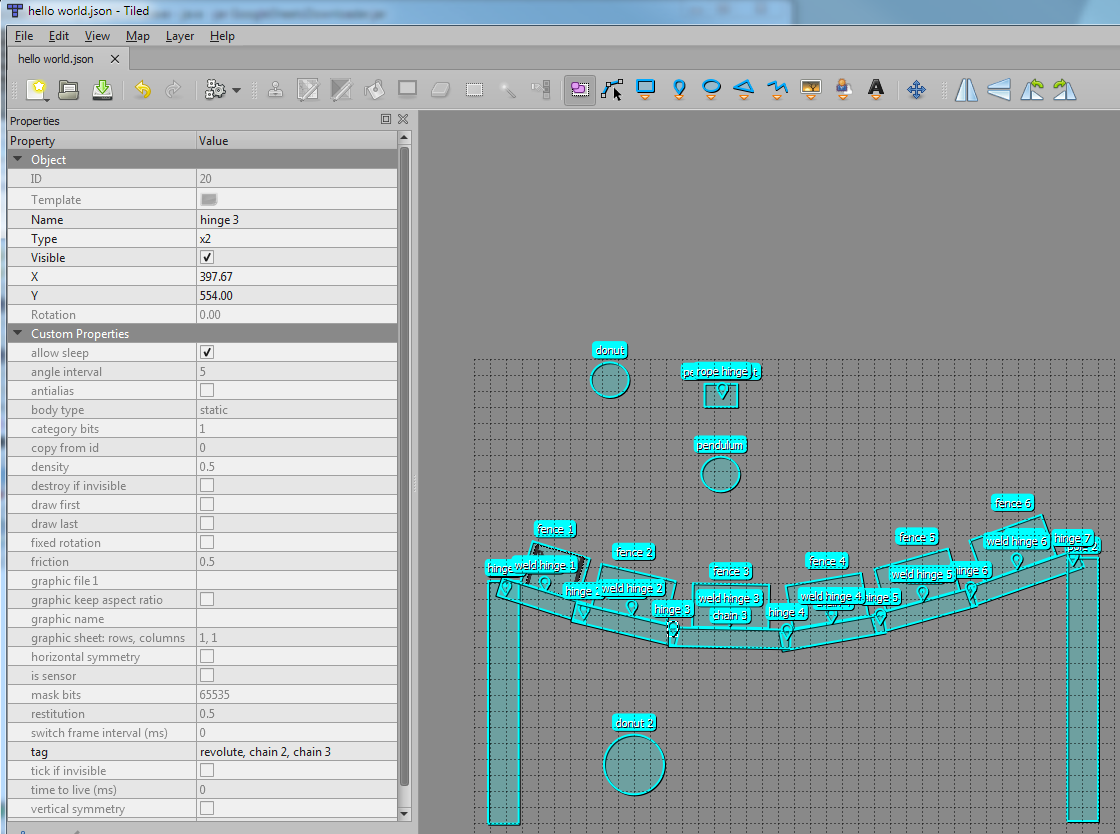Viewport: 1120px width, 834px height.
Task: Select the Rectangular Select tool
Action: pos(474,89)
